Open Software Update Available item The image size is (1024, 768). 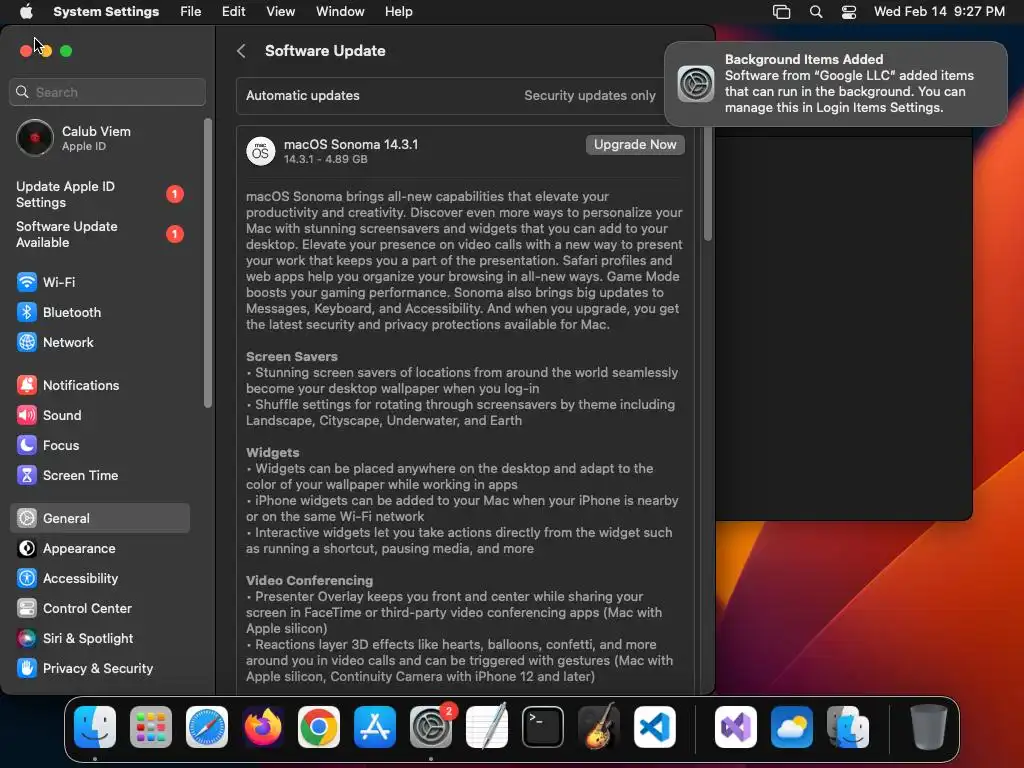coord(99,234)
